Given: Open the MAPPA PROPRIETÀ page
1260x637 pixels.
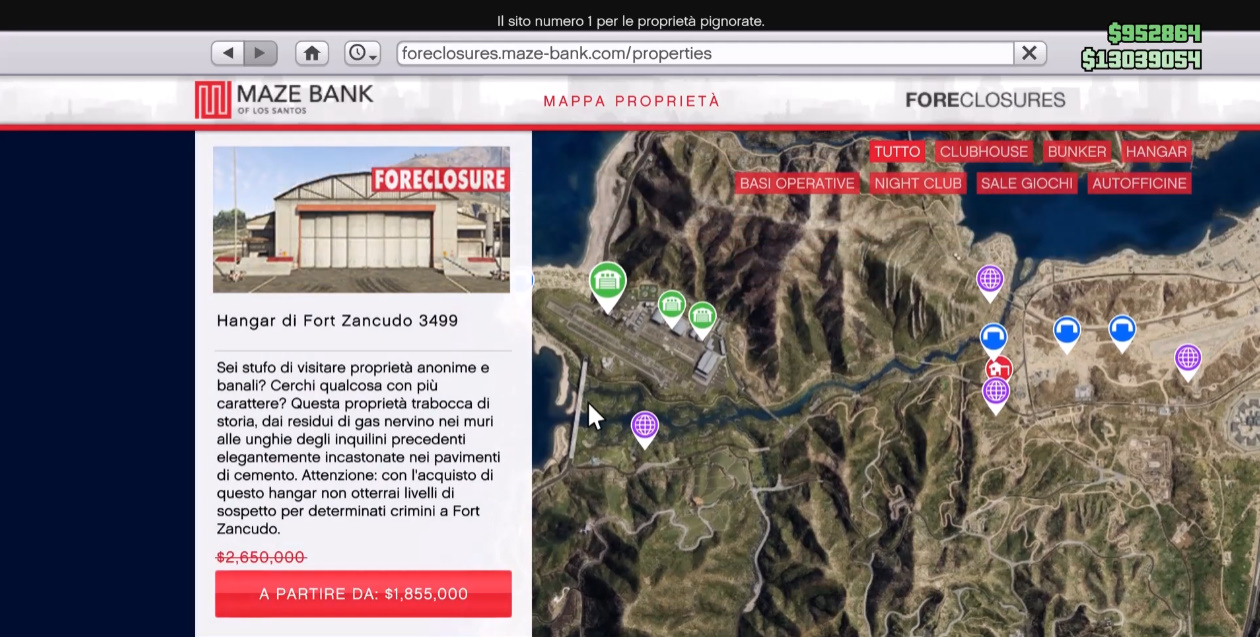Looking at the screenshot, I should 631,101.
